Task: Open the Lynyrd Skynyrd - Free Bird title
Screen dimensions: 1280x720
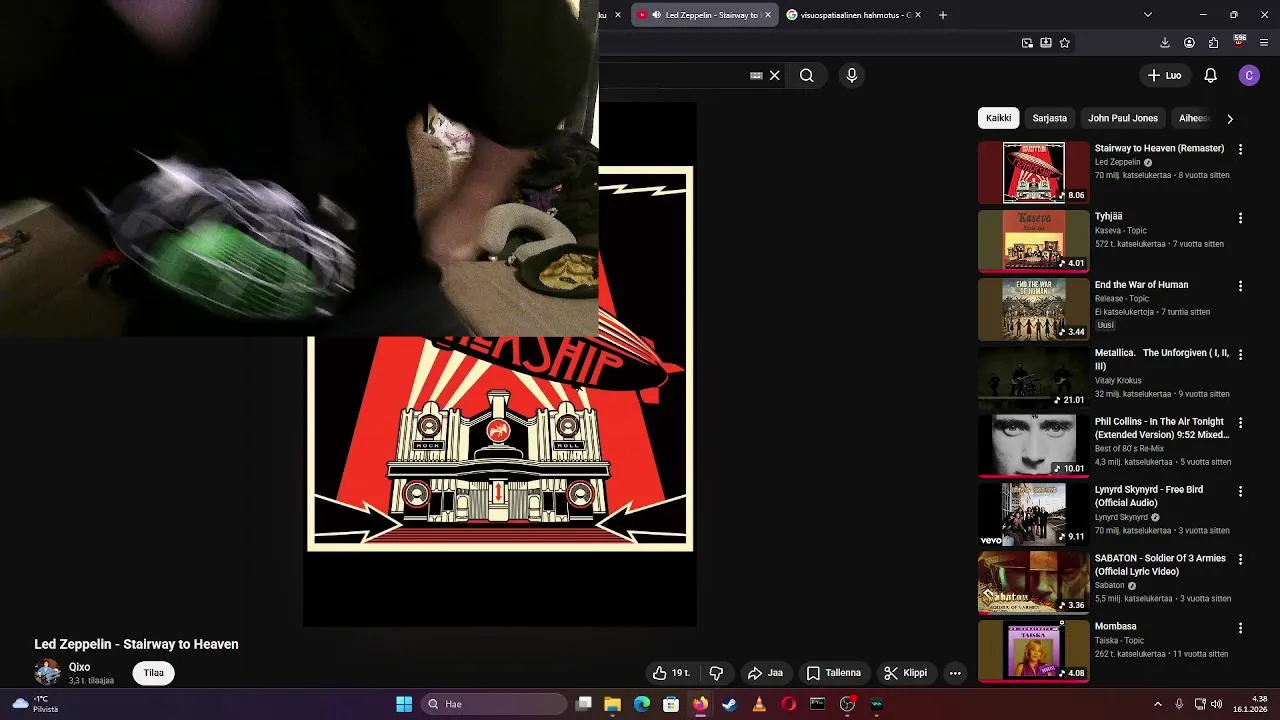Action: tap(1149, 496)
